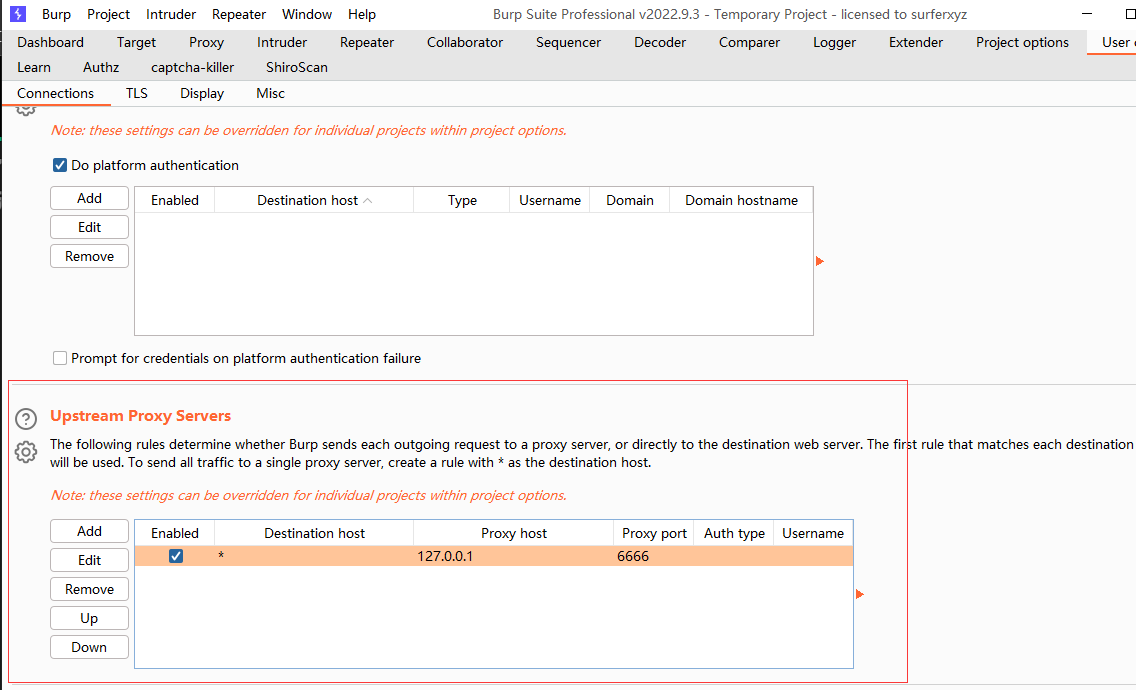1136x690 pixels.
Task: Select the Display sub-tab
Action: coord(201,93)
